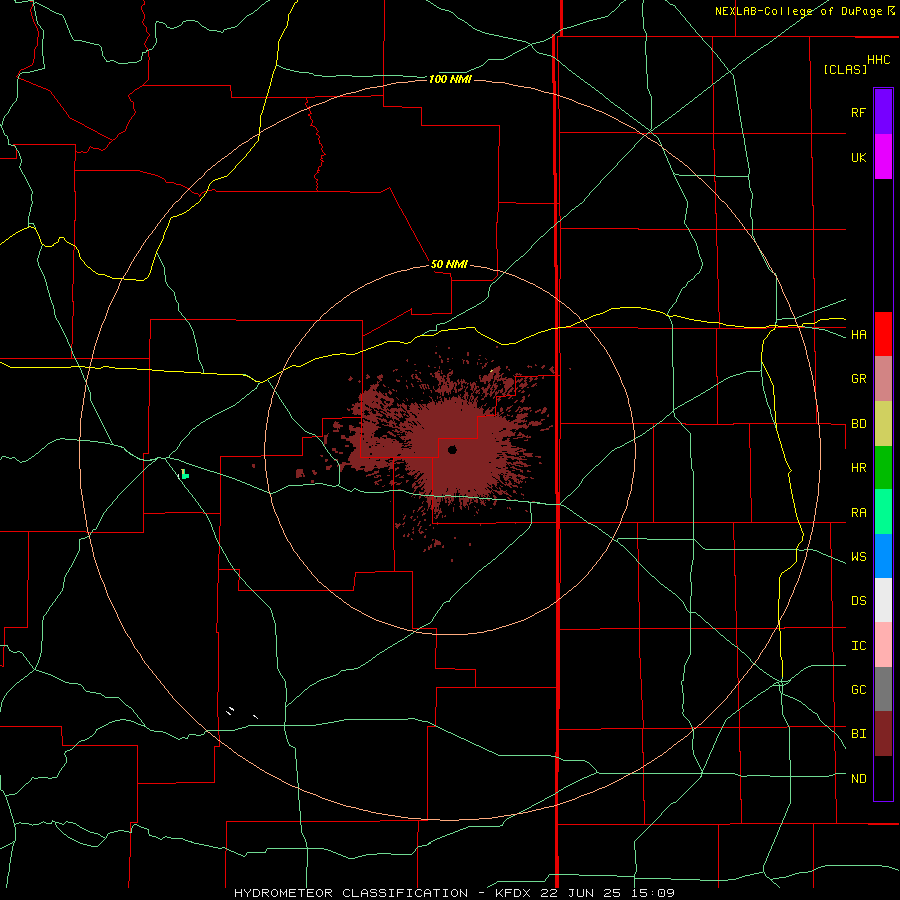Screen dimensions: 900x900
Task: Click the WS legend label
Action: (x=858, y=557)
